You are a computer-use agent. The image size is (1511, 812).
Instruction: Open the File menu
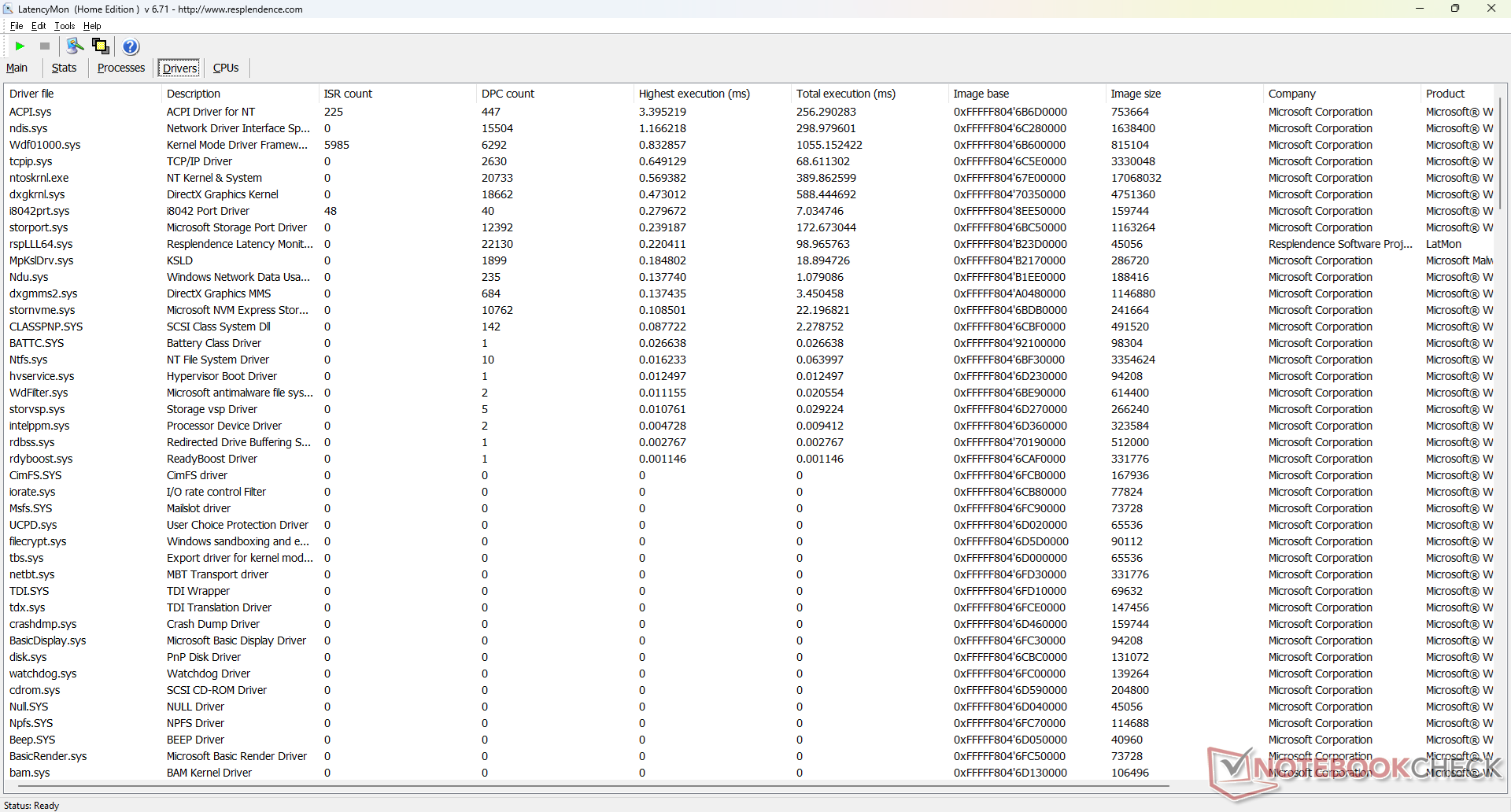tap(17, 26)
